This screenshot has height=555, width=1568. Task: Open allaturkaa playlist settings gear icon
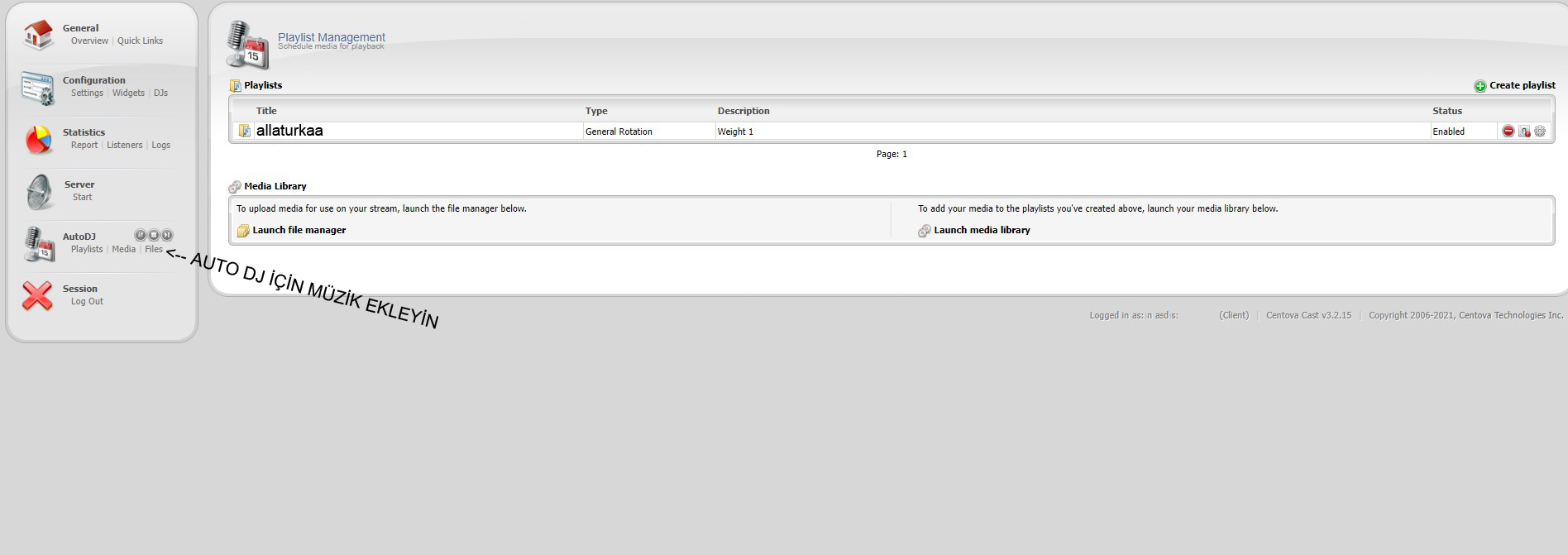pos(1540,132)
